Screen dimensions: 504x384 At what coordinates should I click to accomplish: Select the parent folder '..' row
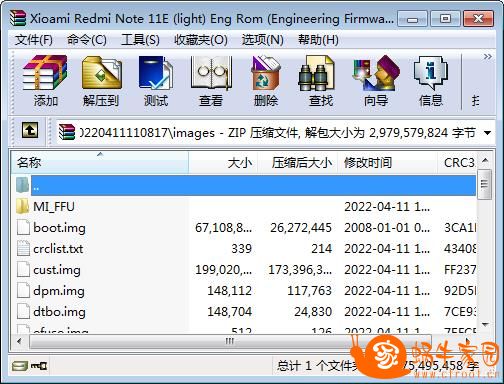click(246, 185)
